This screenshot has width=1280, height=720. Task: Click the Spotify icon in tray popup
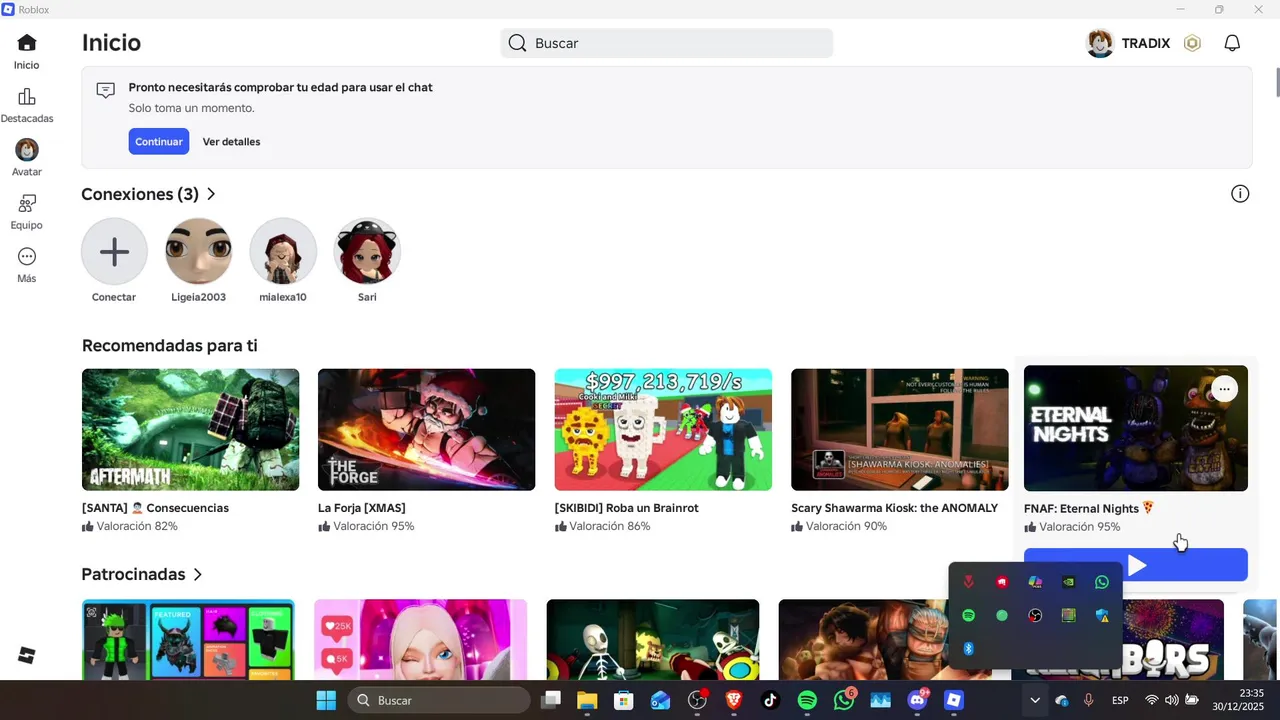pyautogui.click(x=968, y=616)
